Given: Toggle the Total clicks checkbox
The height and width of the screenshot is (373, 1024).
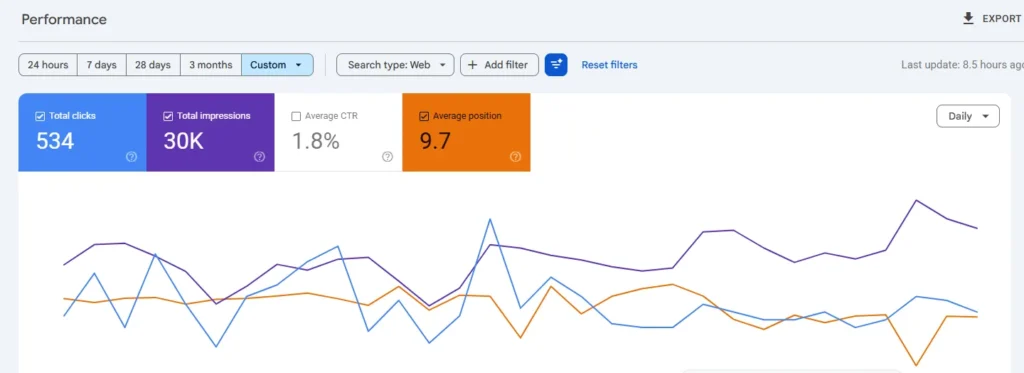Looking at the screenshot, I should pyautogui.click(x=40, y=116).
